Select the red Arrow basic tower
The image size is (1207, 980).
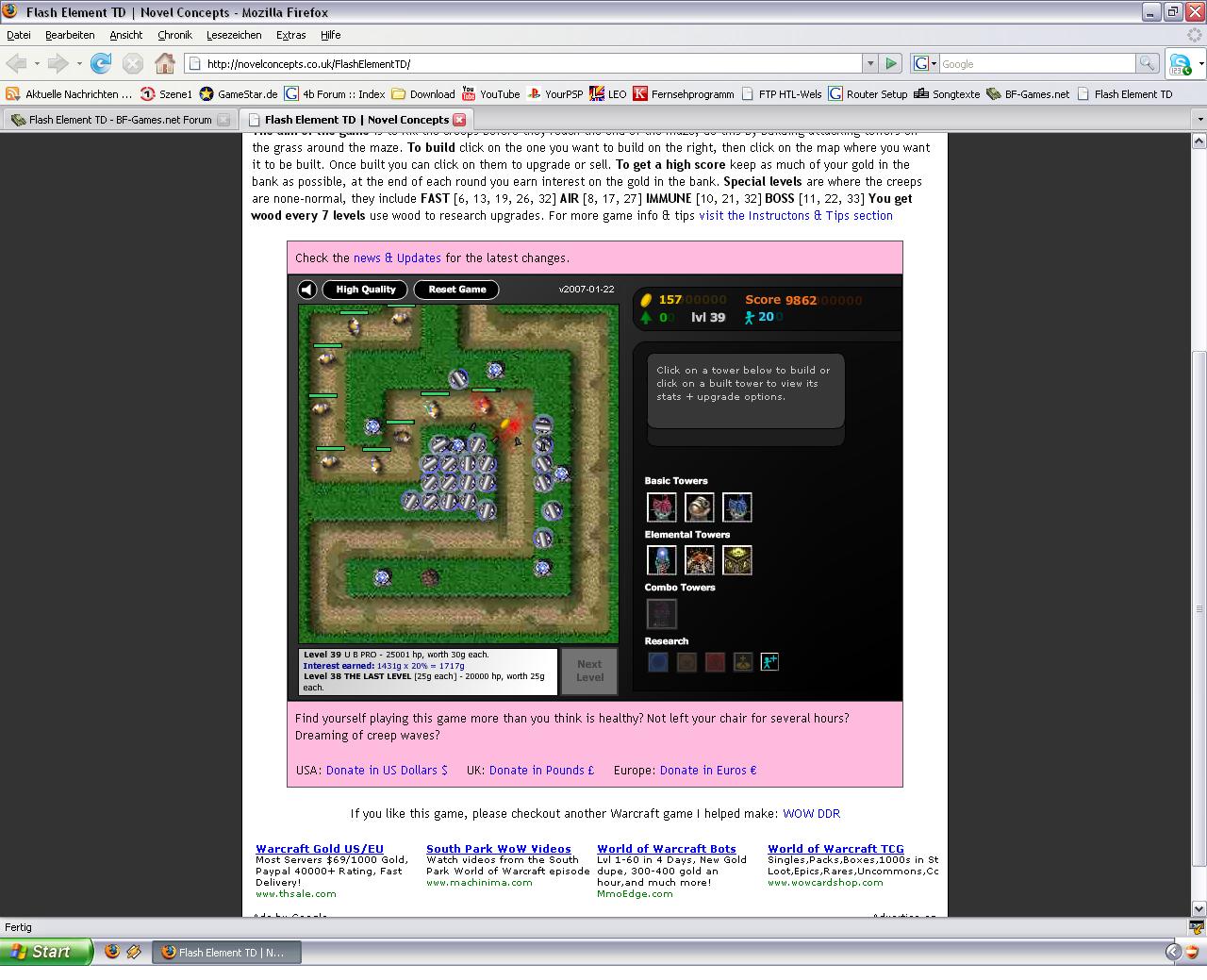tap(662, 507)
